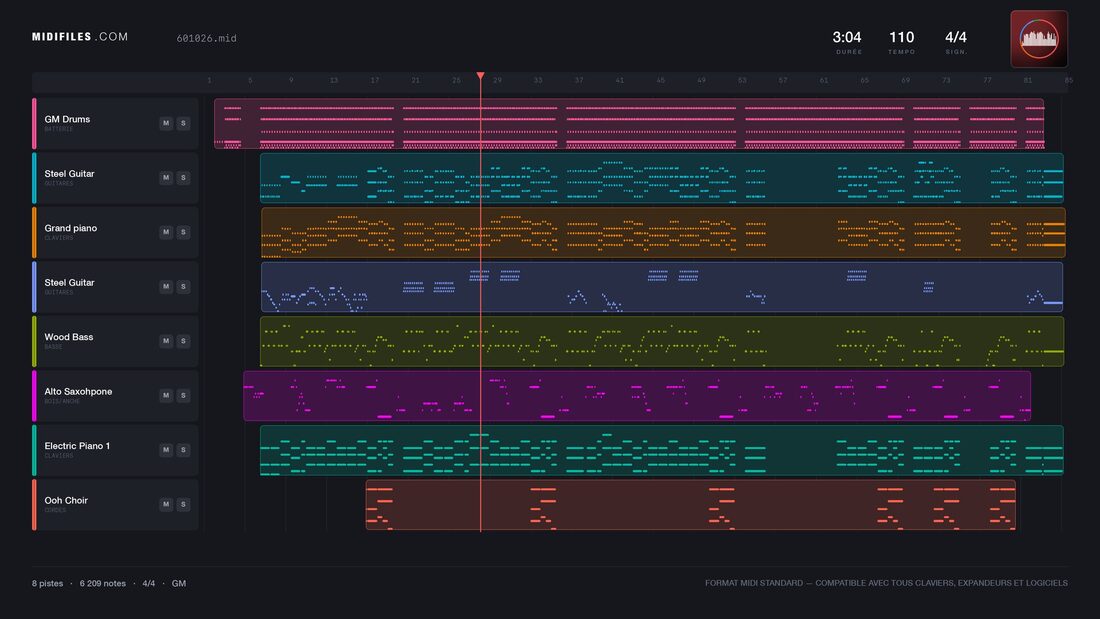Mute the Steel Guitar track above Wood Bass

click(166, 286)
